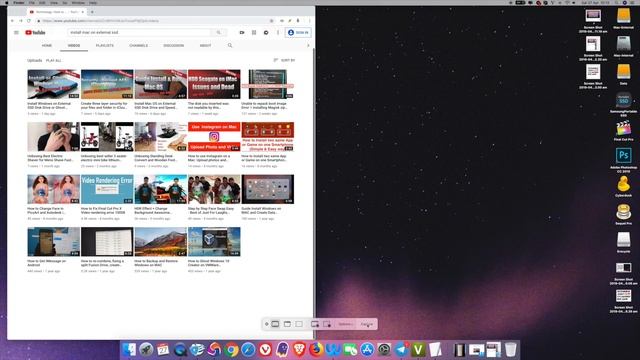The image size is (640, 360).
Task: Open App Store from the Dock
Action: coord(367,350)
